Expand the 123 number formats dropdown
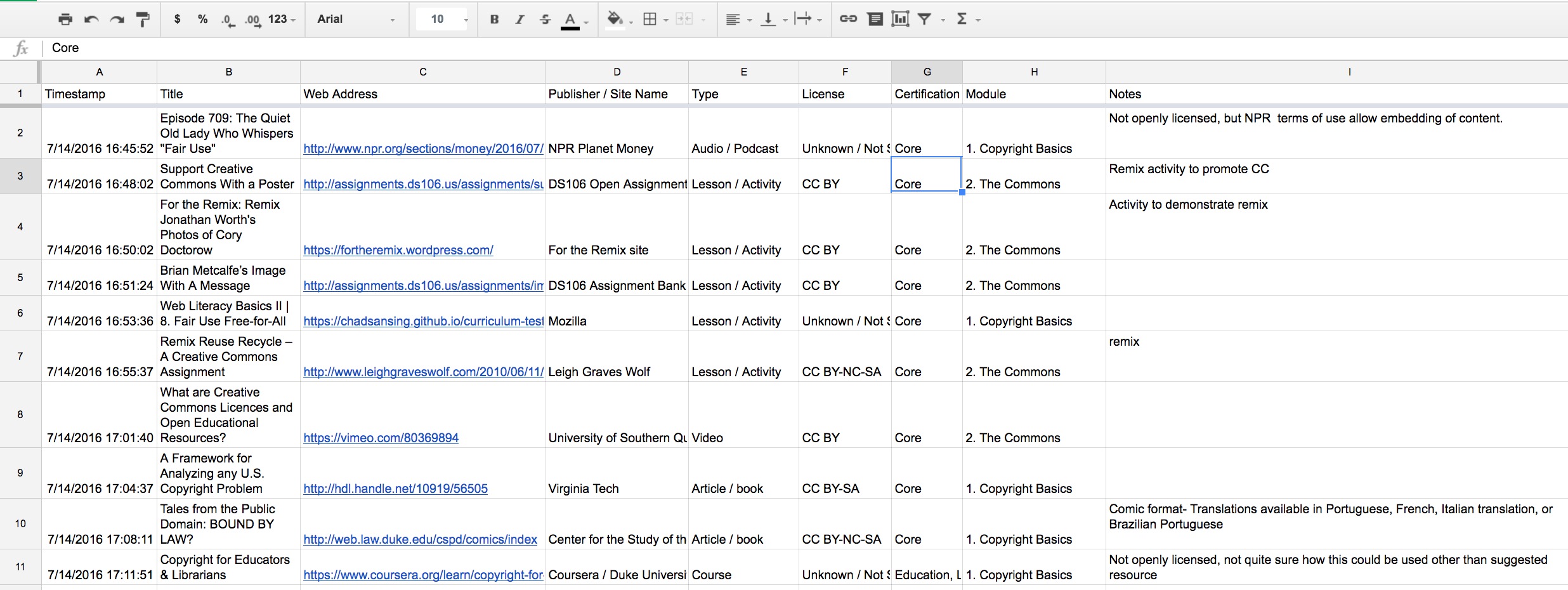1568x590 pixels. pos(282,20)
